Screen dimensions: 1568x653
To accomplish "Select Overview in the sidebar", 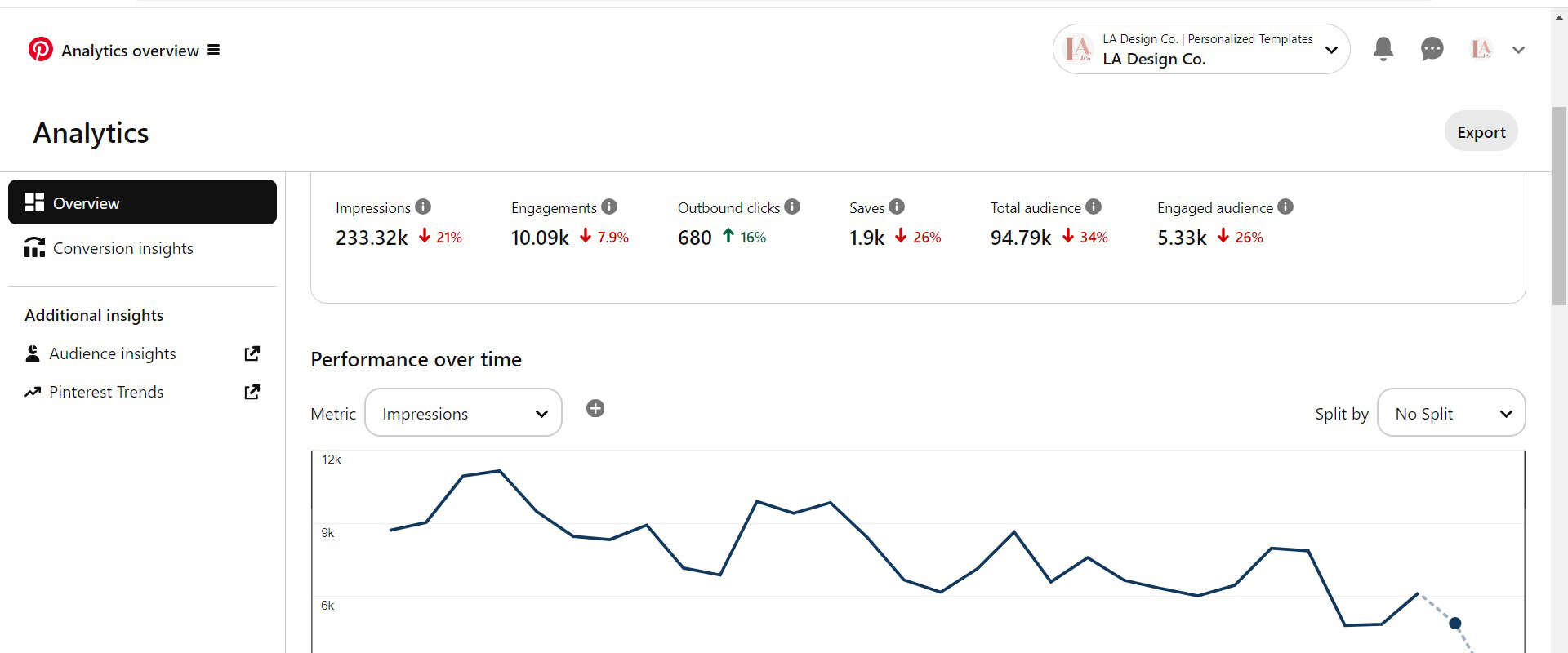I will (x=142, y=202).
